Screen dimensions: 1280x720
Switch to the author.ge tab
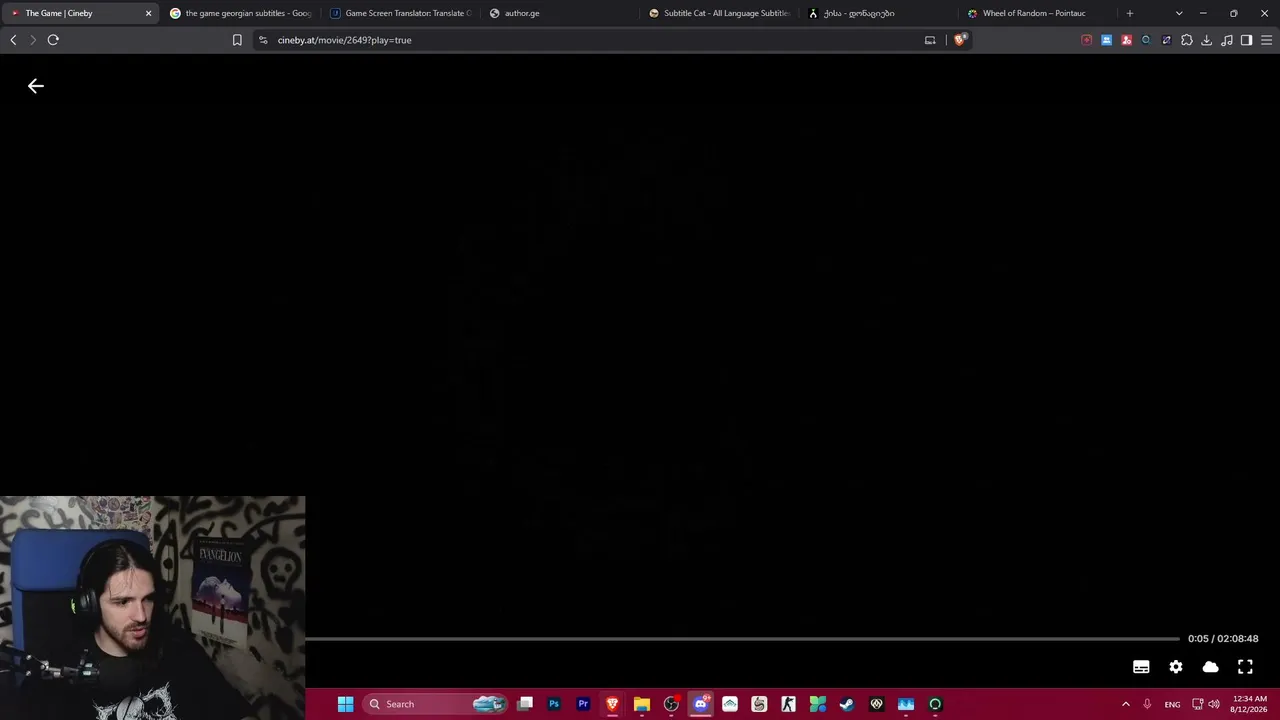560,13
